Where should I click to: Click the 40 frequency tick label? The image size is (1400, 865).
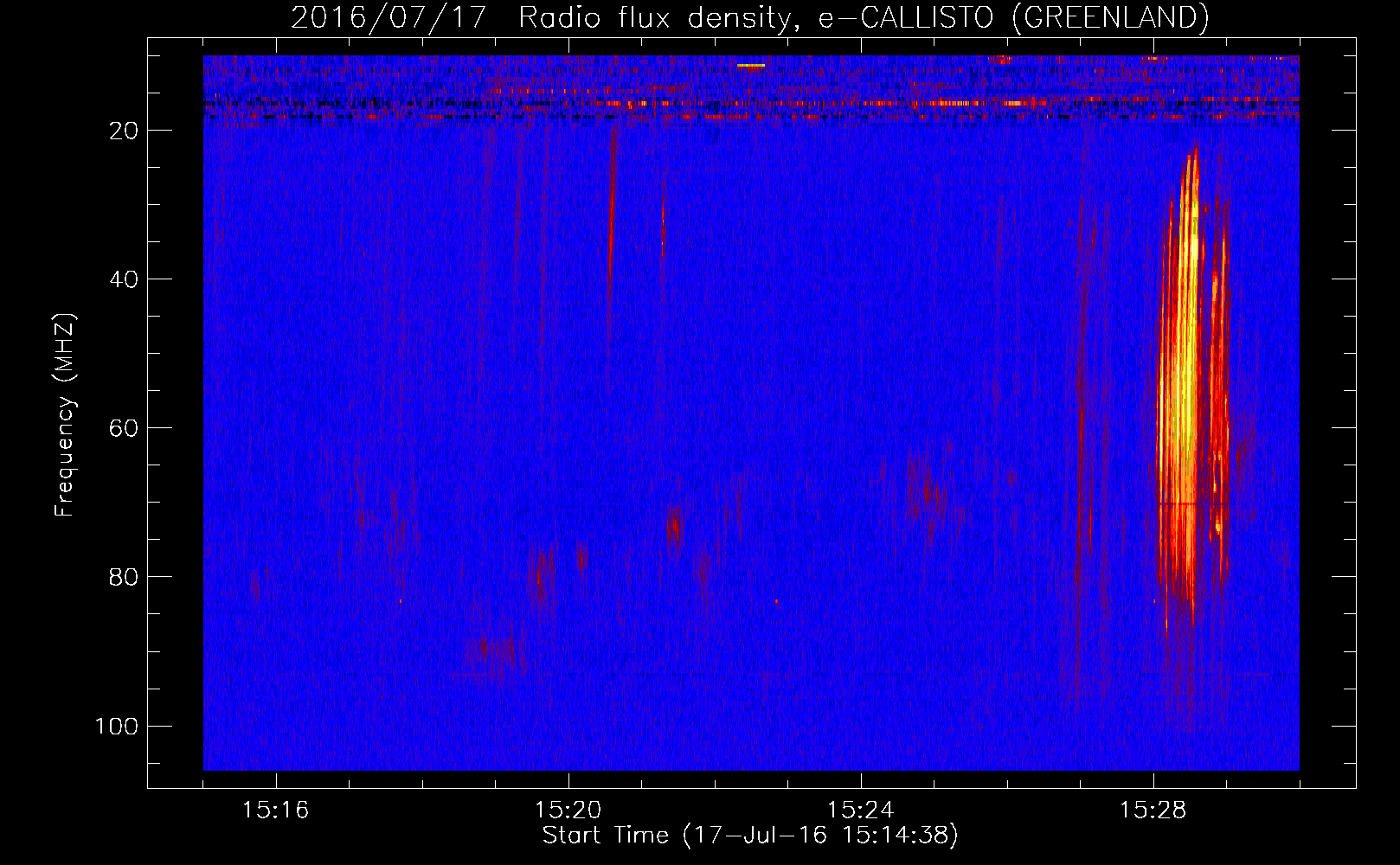pos(124,279)
